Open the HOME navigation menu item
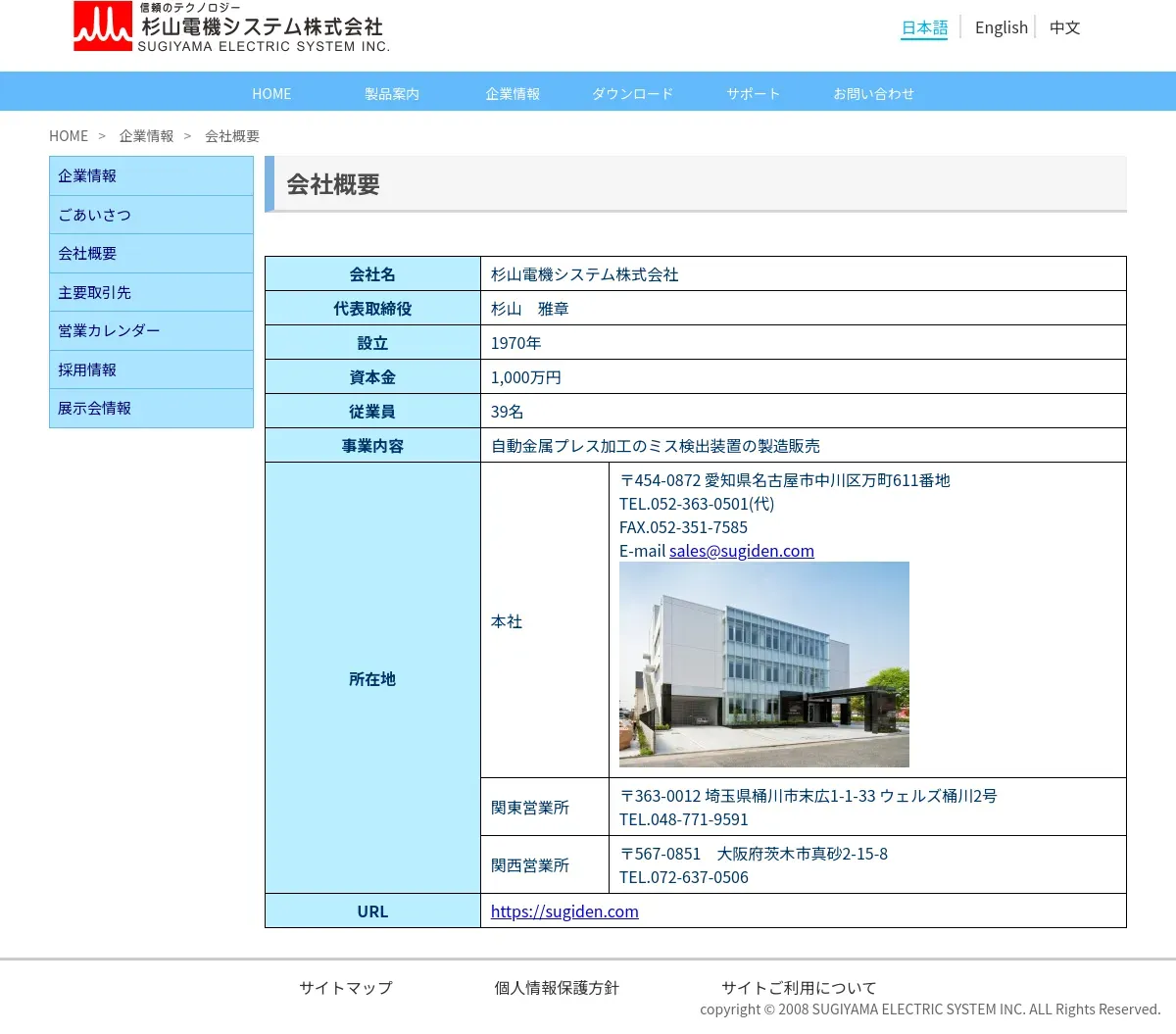This screenshot has height=1034, width=1176. [x=271, y=93]
